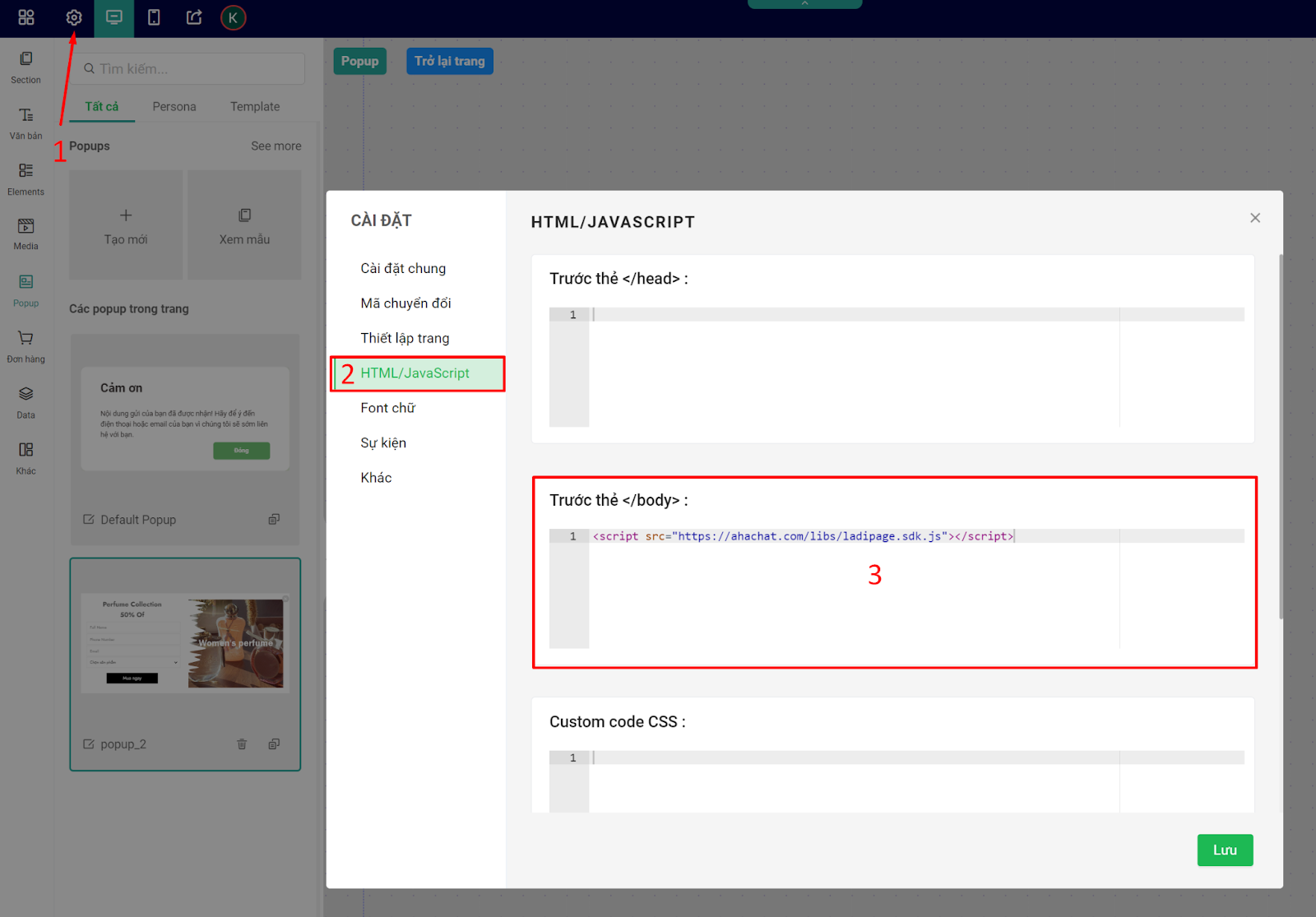Click the Lưu save button

[x=1225, y=850]
